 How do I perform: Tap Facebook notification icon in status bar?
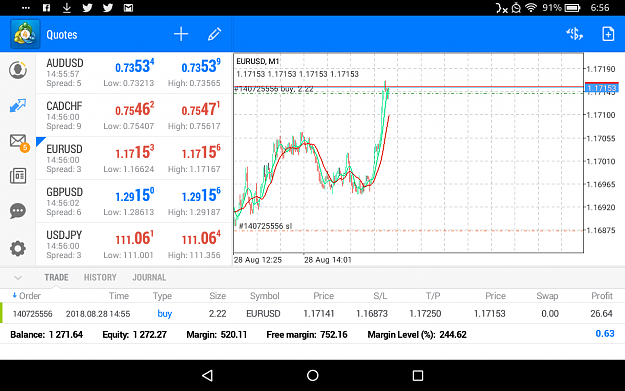point(46,8)
